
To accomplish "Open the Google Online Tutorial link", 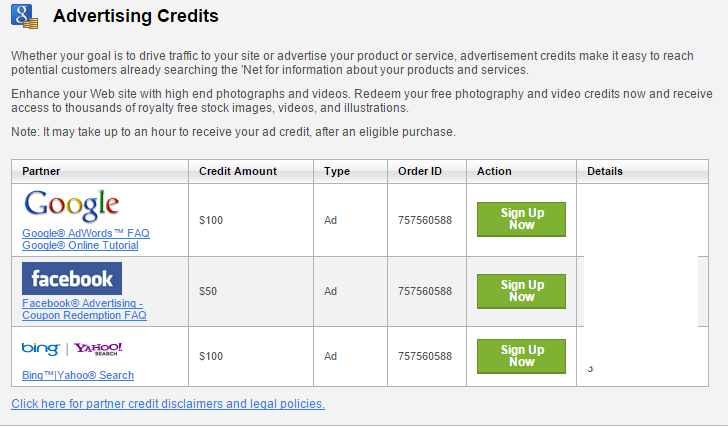I will [x=80, y=245].
